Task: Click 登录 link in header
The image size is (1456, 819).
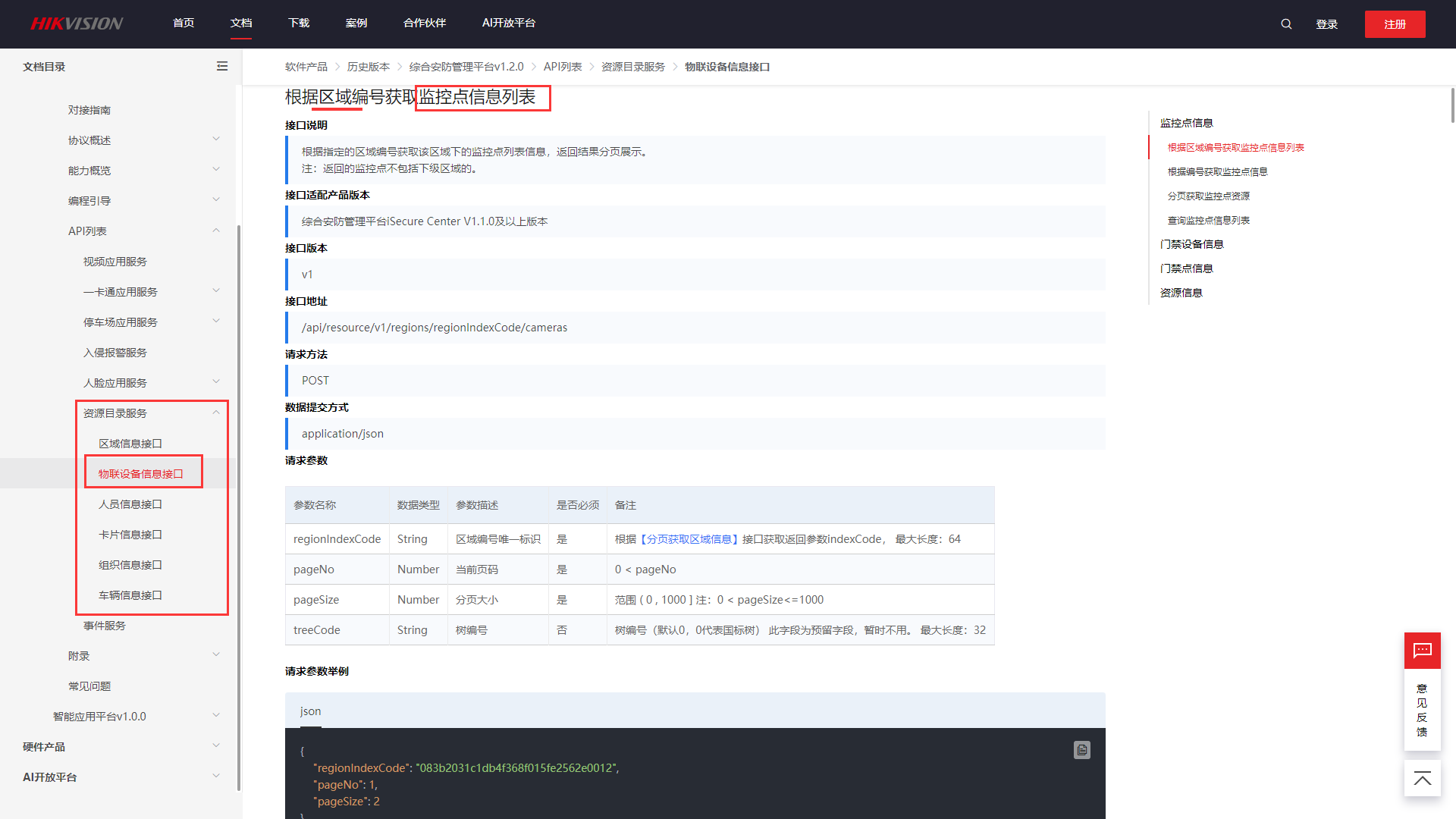Action: pyautogui.click(x=1326, y=24)
